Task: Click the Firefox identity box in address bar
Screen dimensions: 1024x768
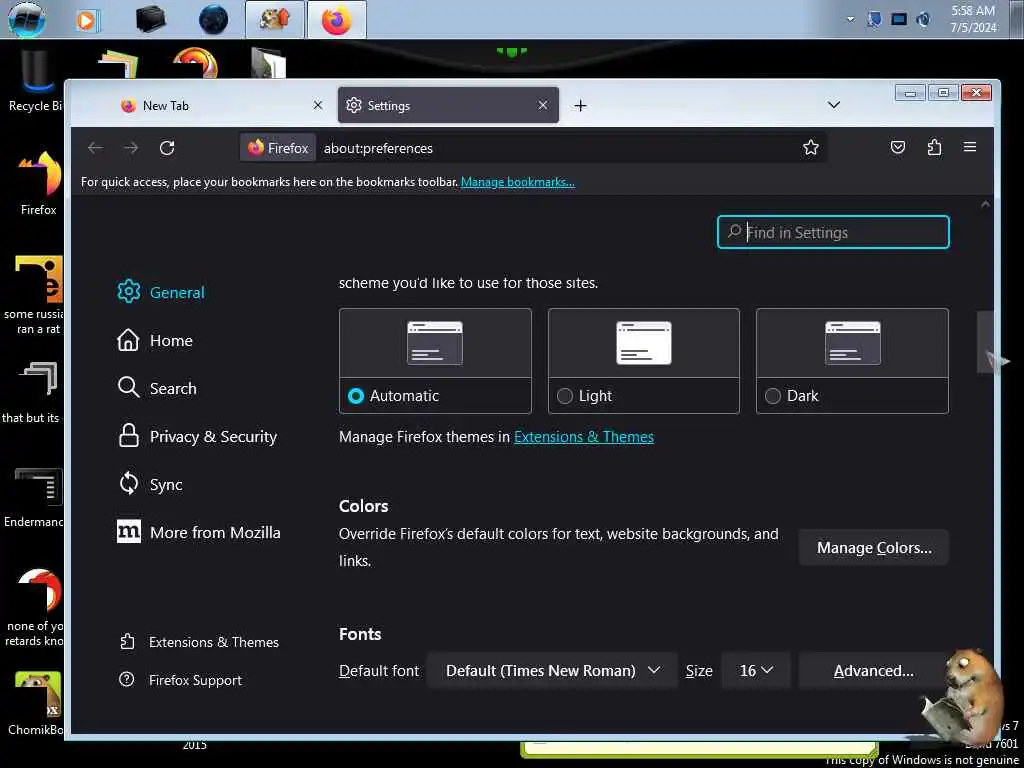Action: pos(278,148)
